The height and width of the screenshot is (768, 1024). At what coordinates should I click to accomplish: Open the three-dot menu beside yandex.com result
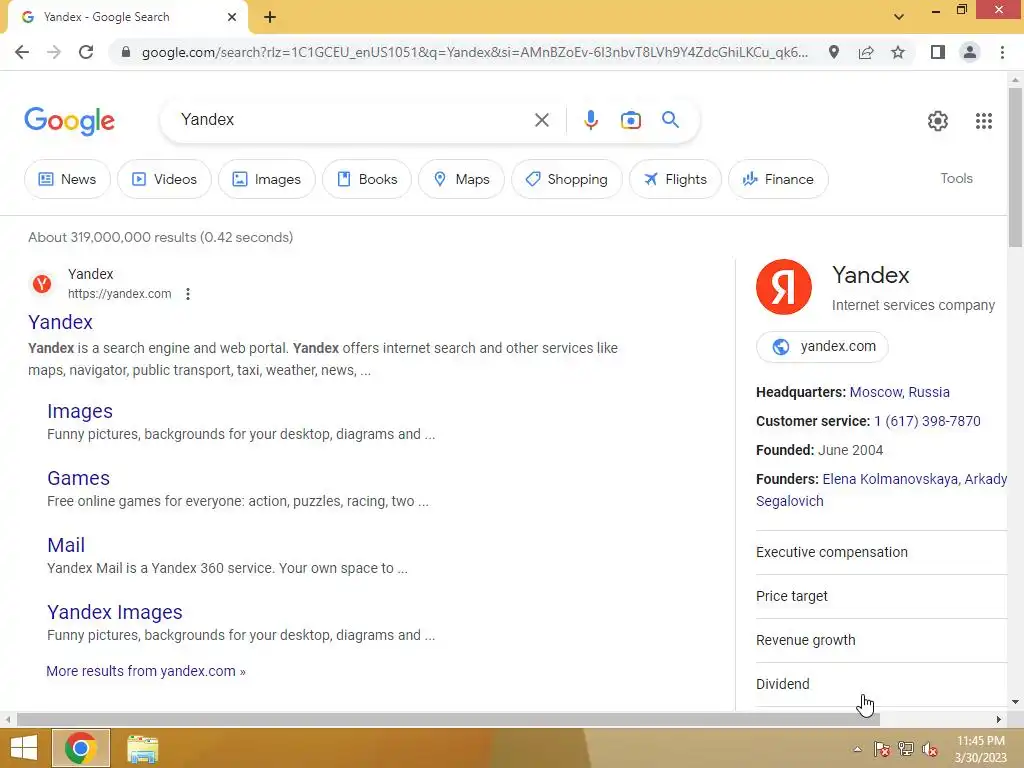point(187,294)
